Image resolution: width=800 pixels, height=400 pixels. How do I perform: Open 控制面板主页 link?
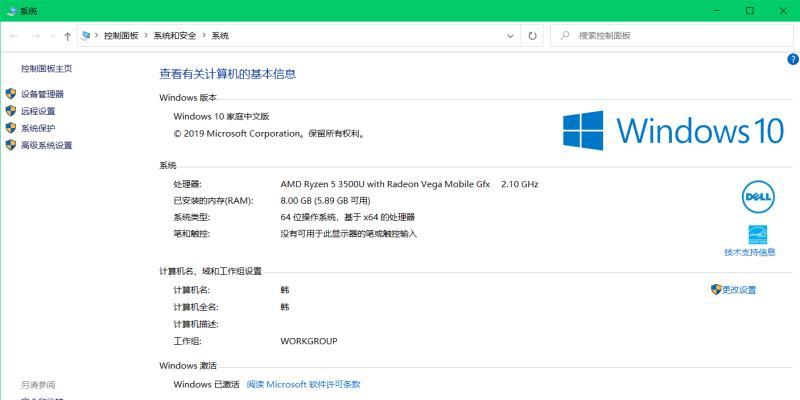pos(46,68)
